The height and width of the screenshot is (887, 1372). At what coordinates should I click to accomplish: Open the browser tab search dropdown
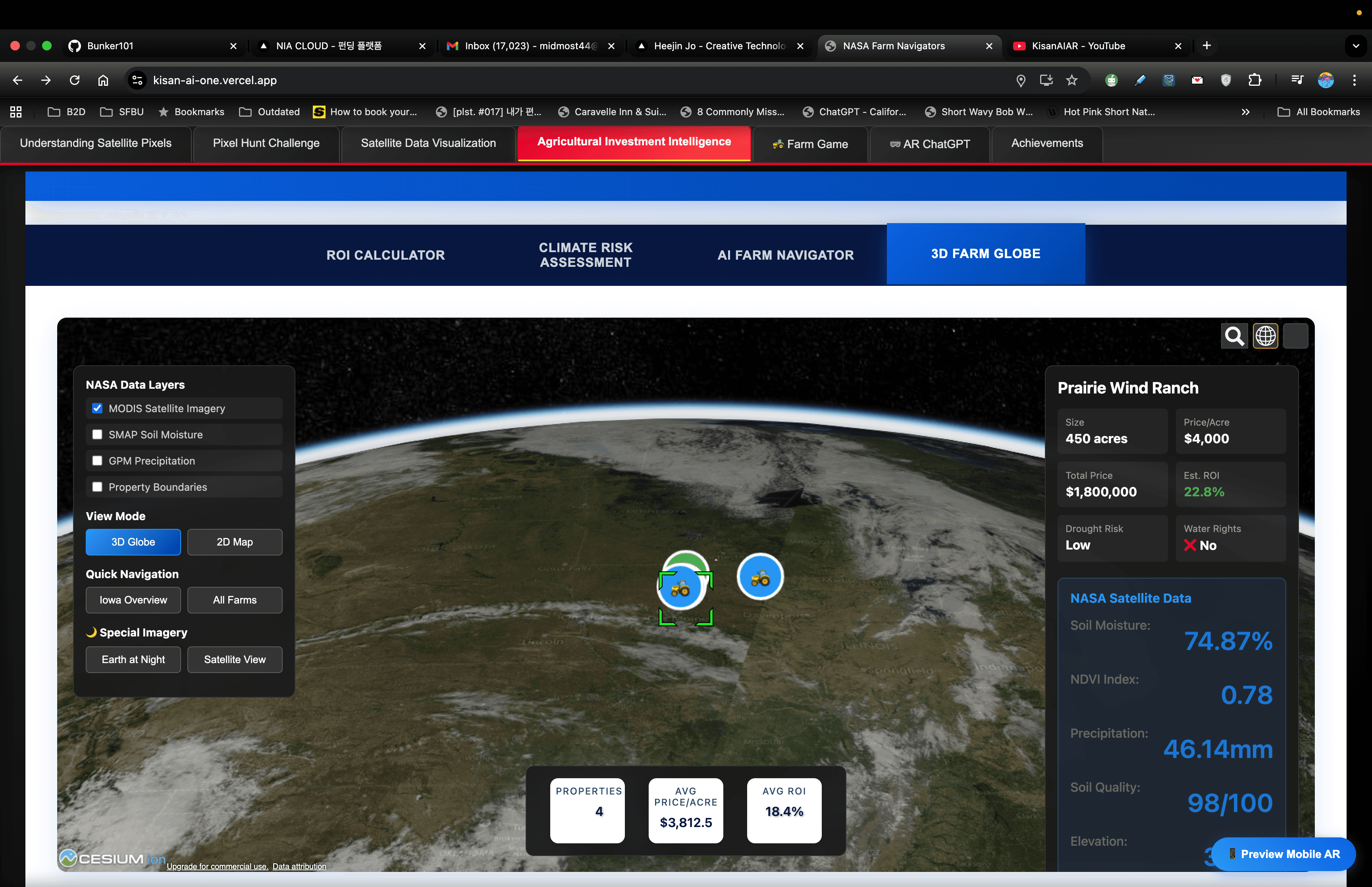coord(1355,46)
